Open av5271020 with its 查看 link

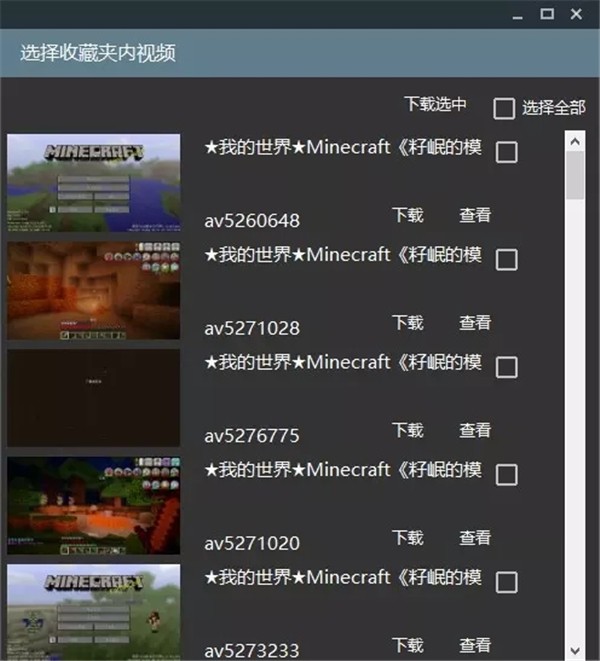[x=475, y=537]
